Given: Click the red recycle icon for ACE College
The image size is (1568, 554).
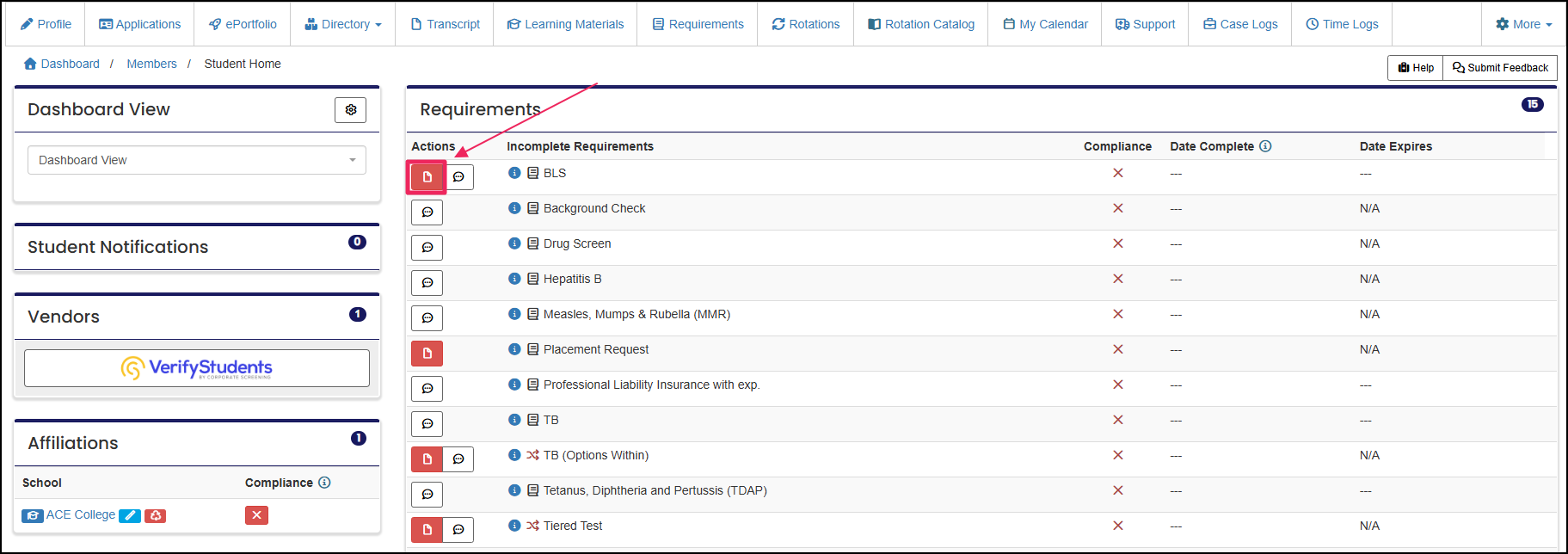Looking at the screenshot, I should click(x=156, y=515).
